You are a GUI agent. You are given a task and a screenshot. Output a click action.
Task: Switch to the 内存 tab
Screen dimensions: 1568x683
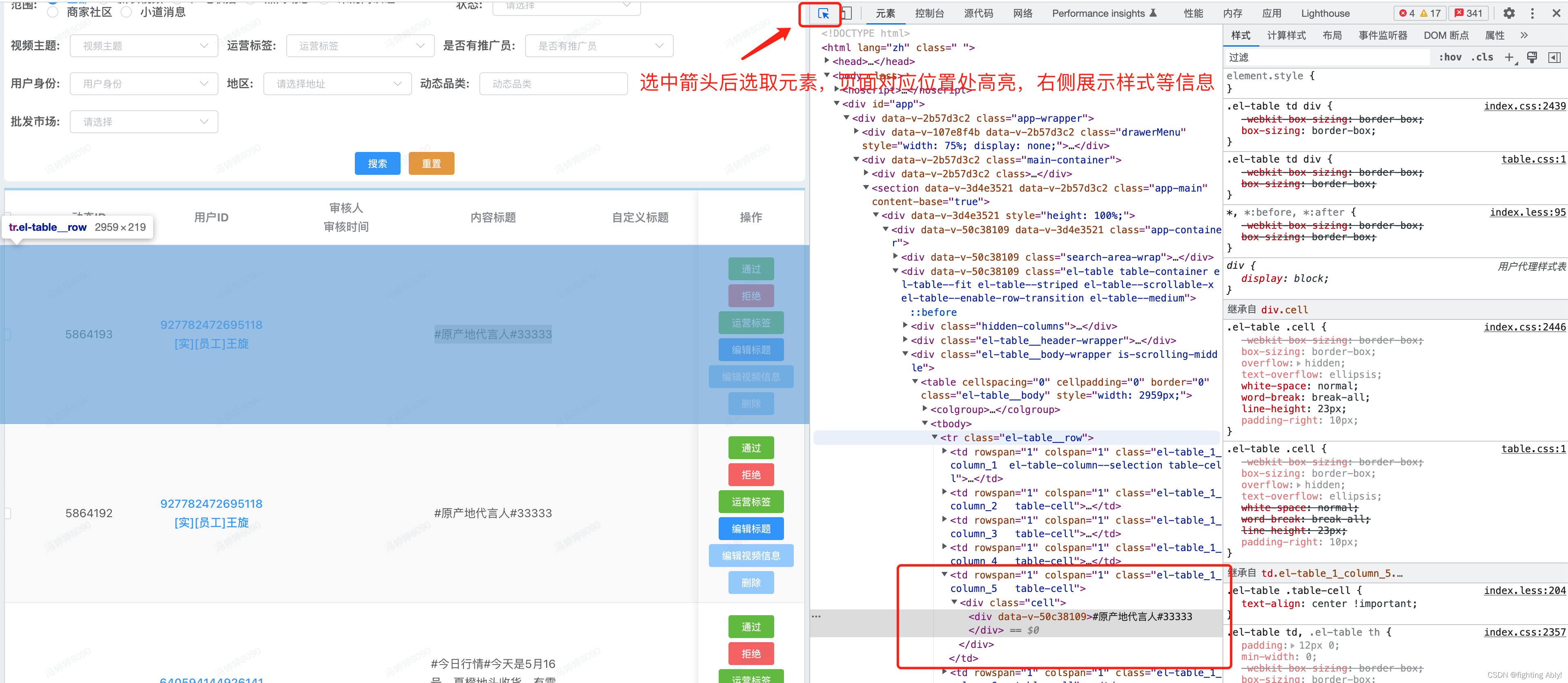click(1232, 13)
